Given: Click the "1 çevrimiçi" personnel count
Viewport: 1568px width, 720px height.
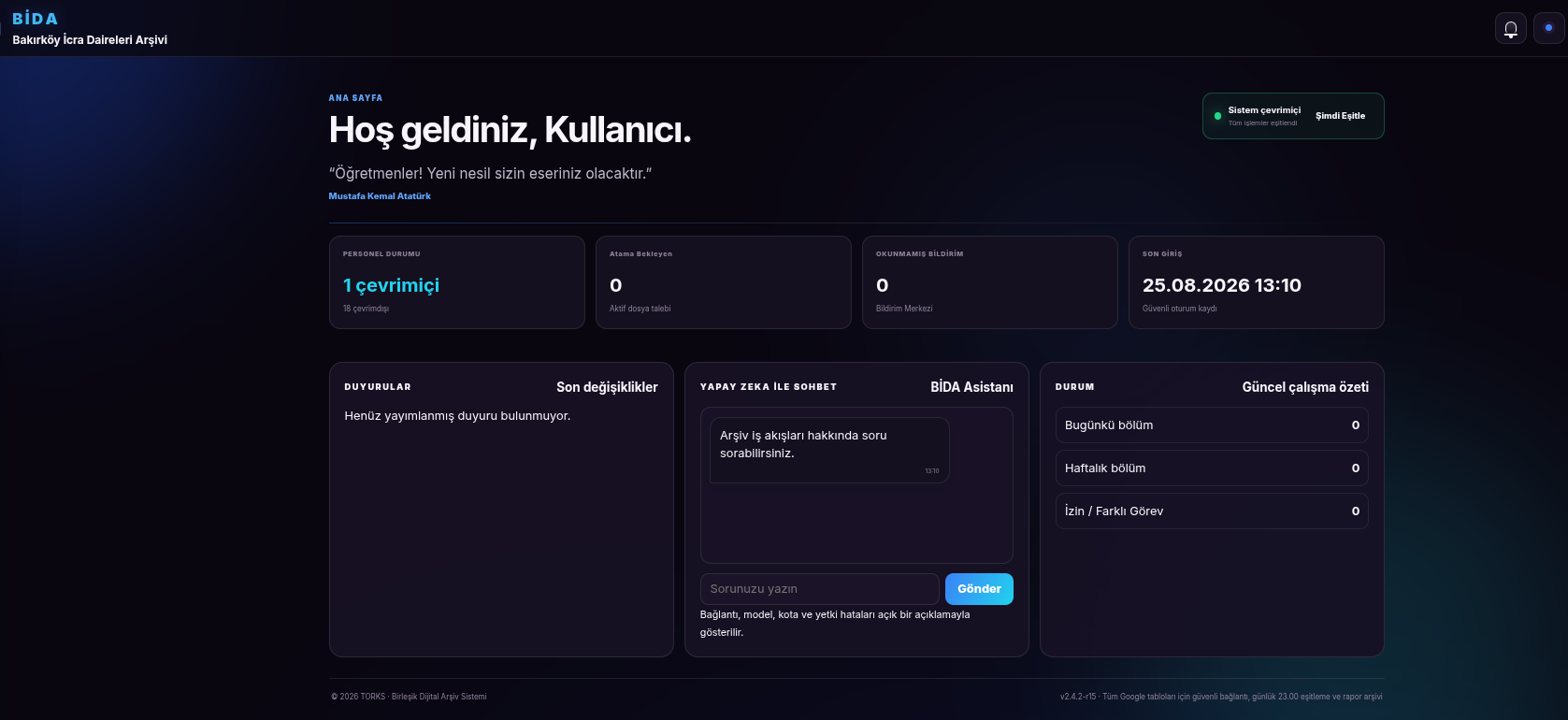Looking at the screenshot, I should [391, 285].
